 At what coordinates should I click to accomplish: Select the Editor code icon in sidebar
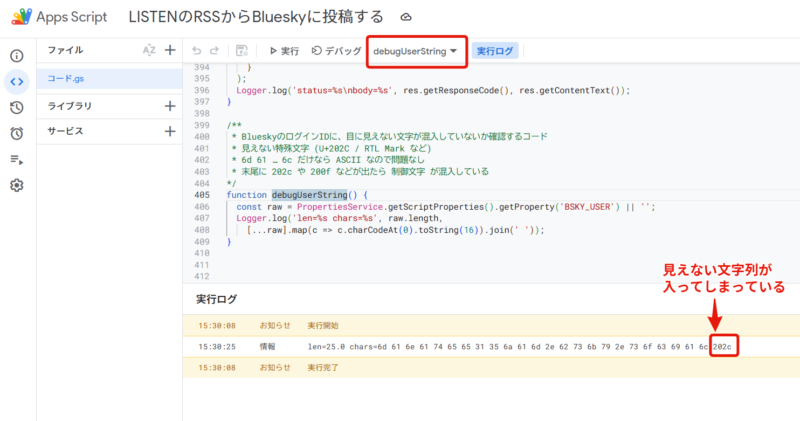click(x=17, y=82)
